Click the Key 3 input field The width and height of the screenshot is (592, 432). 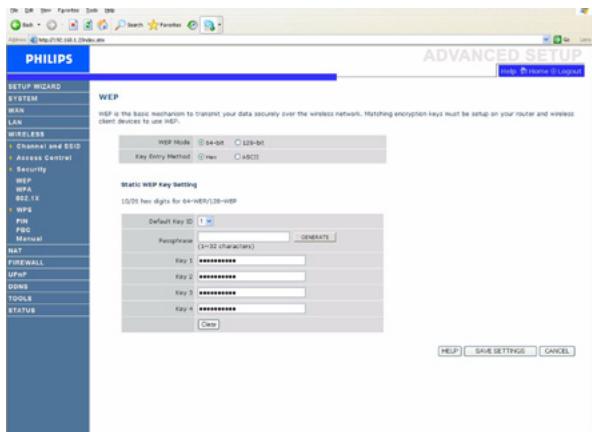click(x=251, y=293)
